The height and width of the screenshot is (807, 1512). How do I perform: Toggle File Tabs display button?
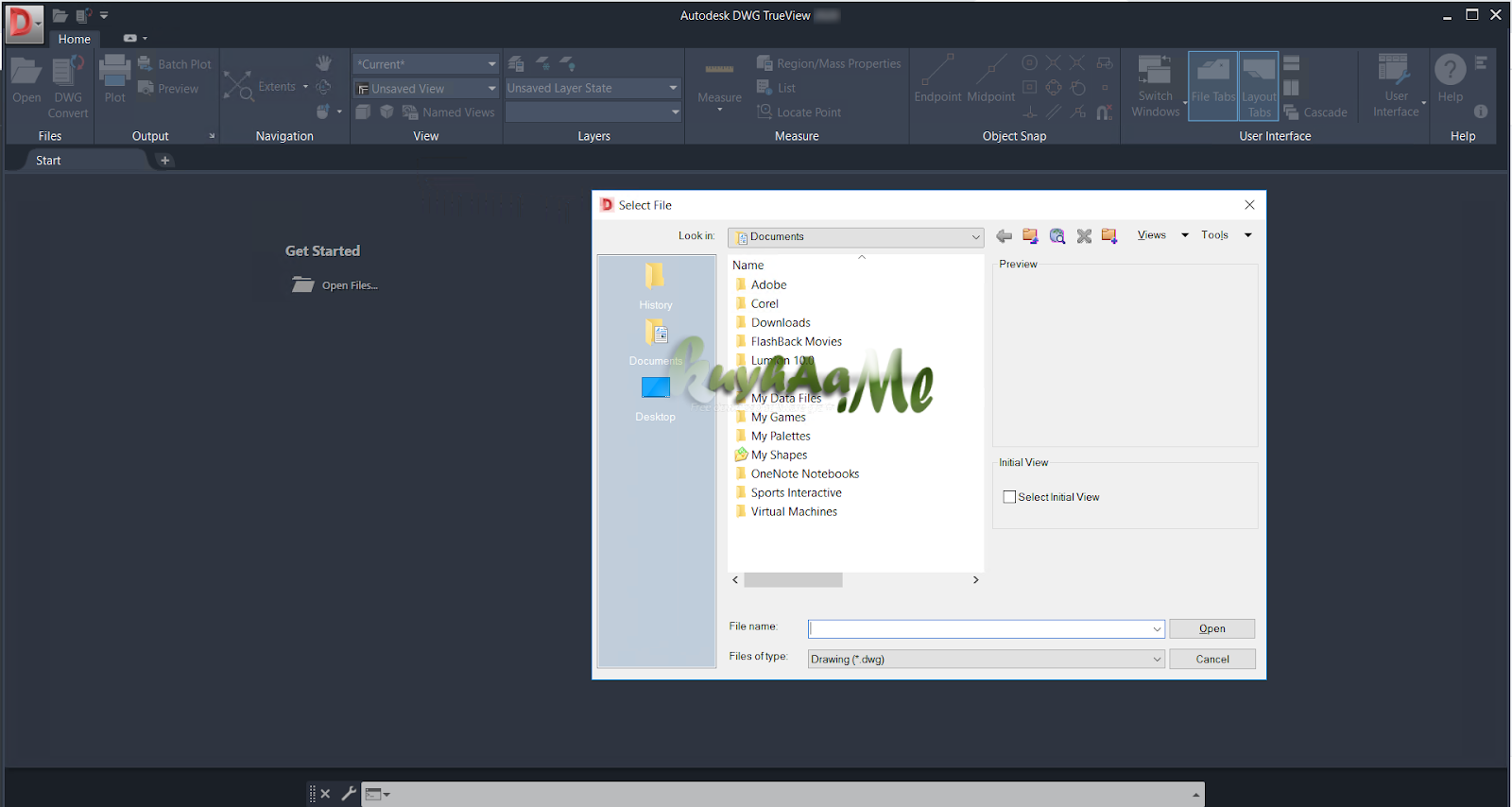point(1212,86)
